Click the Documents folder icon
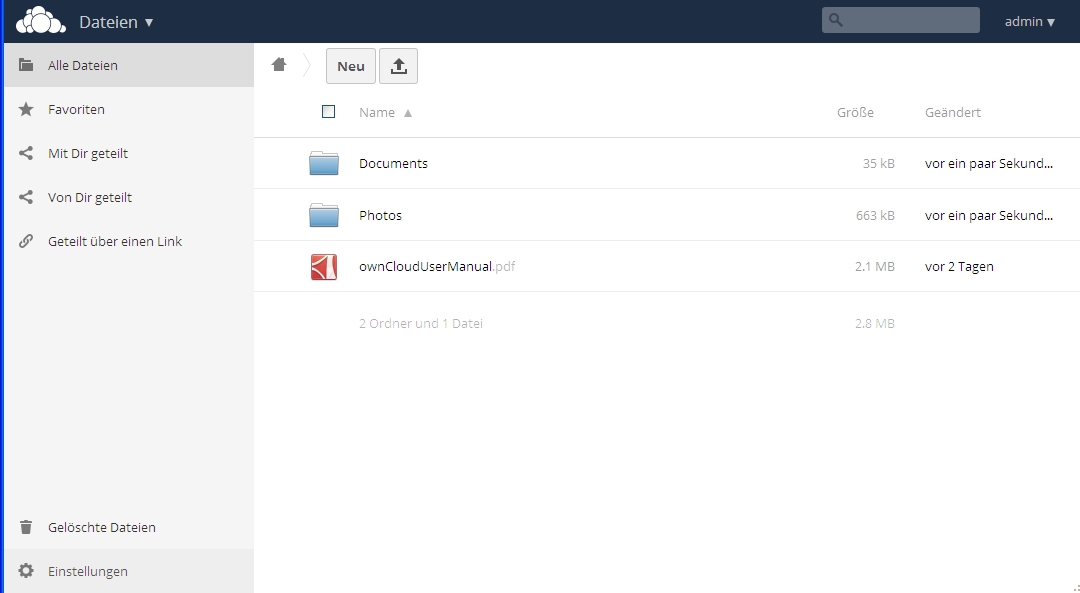1080x593 pixels. (324, 163)
